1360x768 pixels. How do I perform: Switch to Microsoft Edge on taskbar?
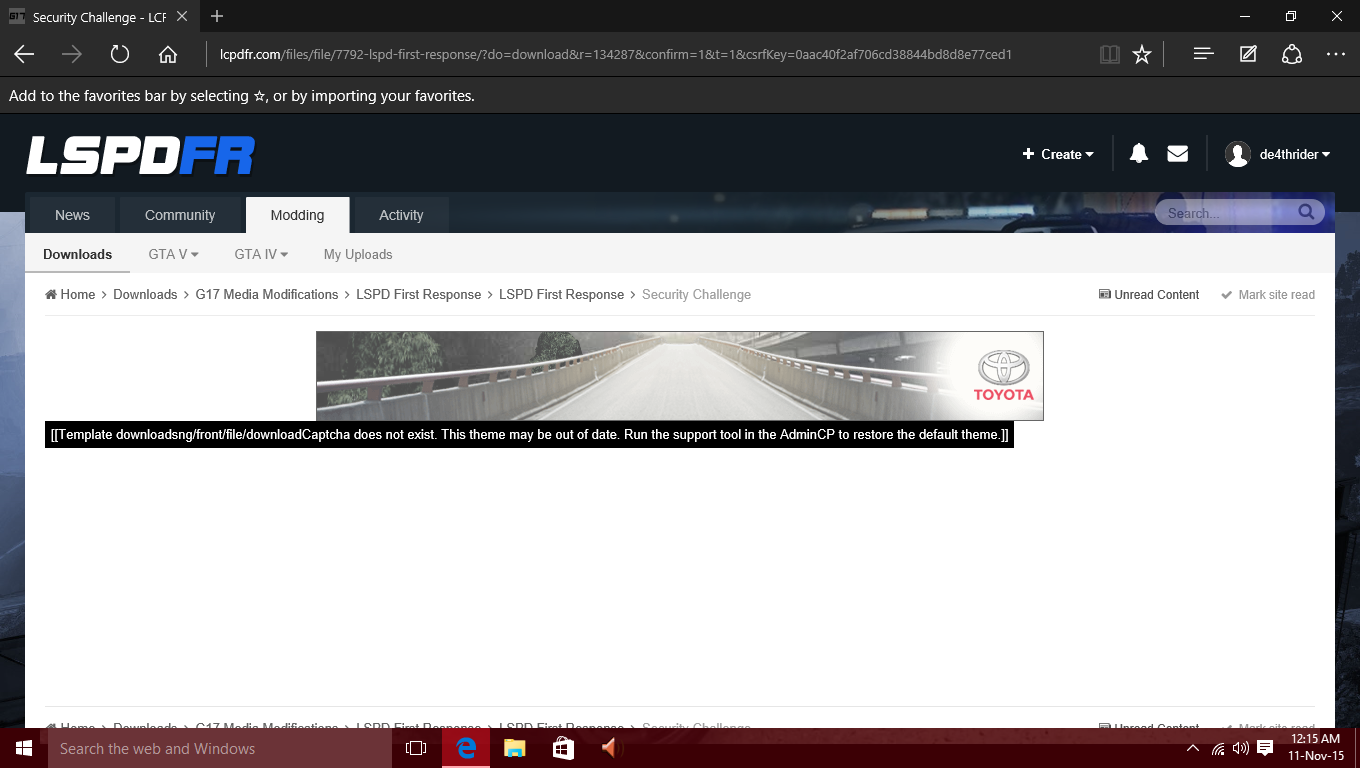(465, 748)
